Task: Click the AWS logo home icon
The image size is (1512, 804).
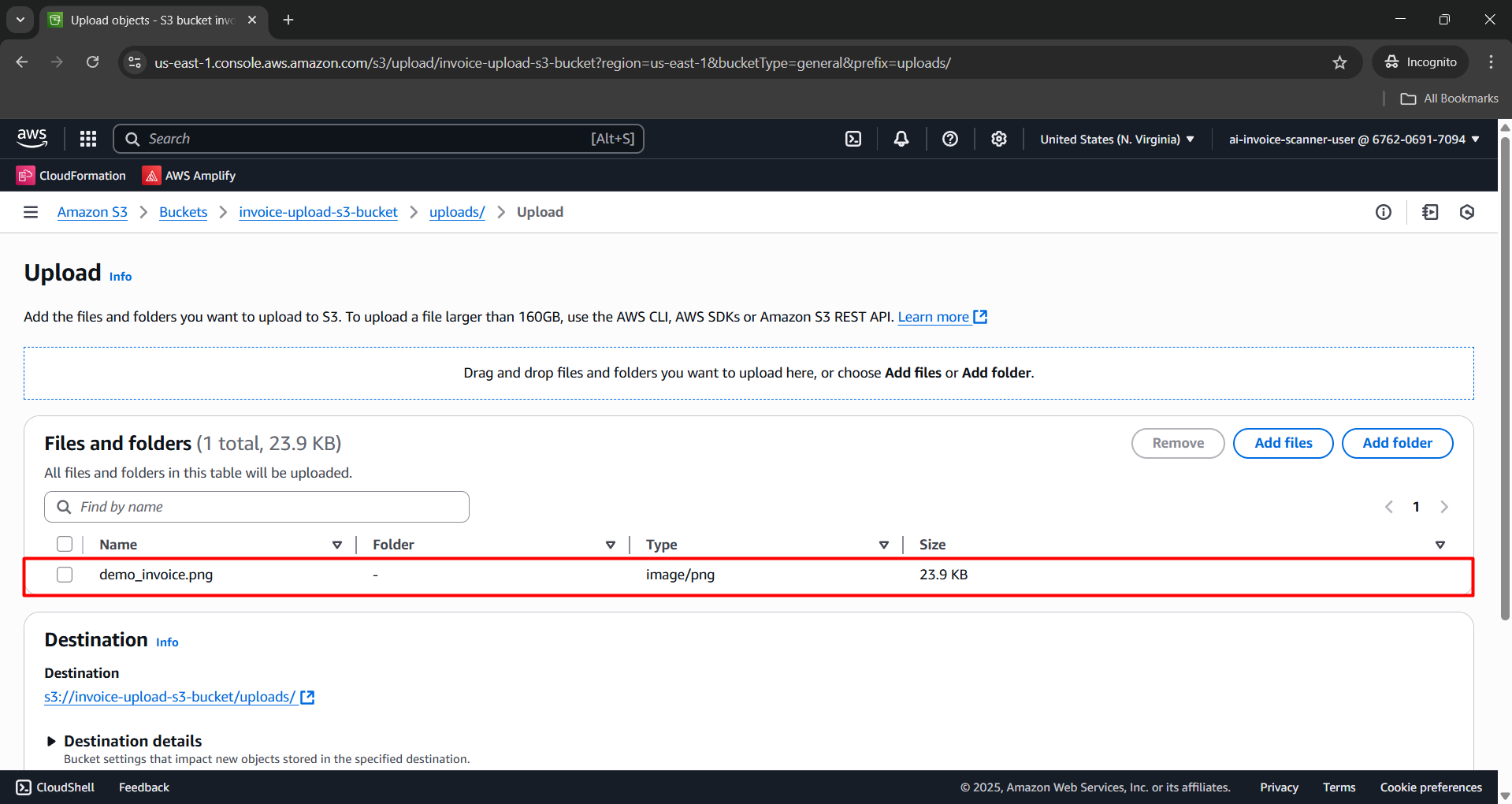Action: pos(32,138)
